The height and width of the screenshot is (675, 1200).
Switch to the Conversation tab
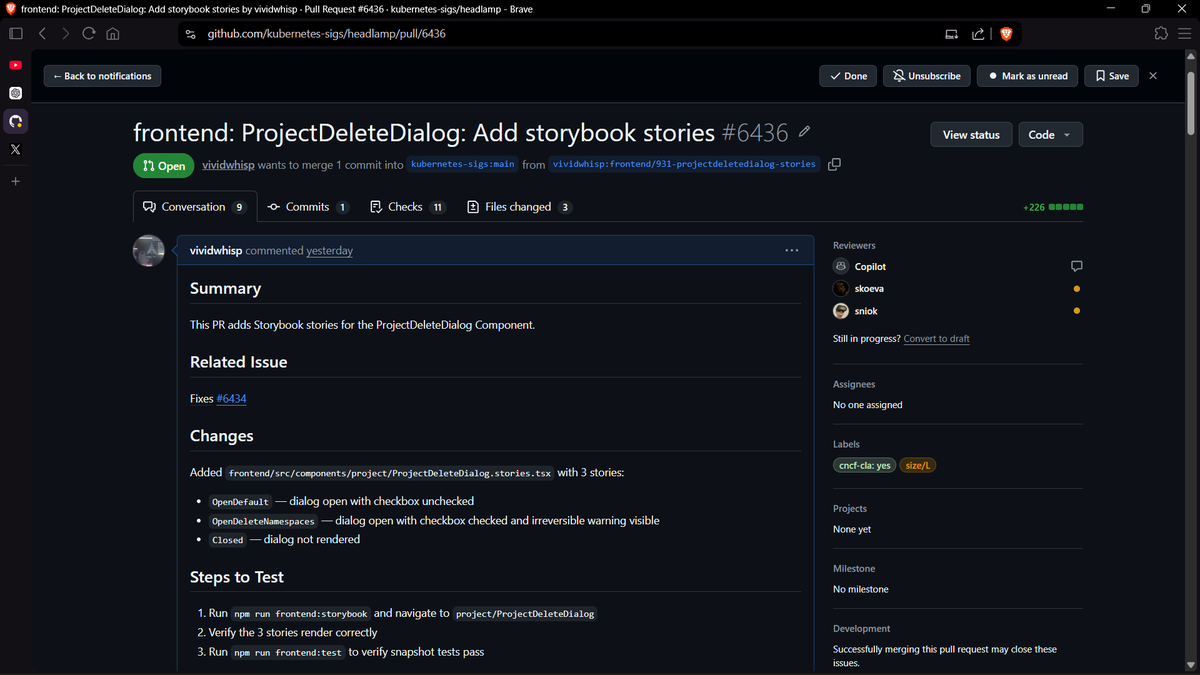pyautogui.click(x=195, y=207)
